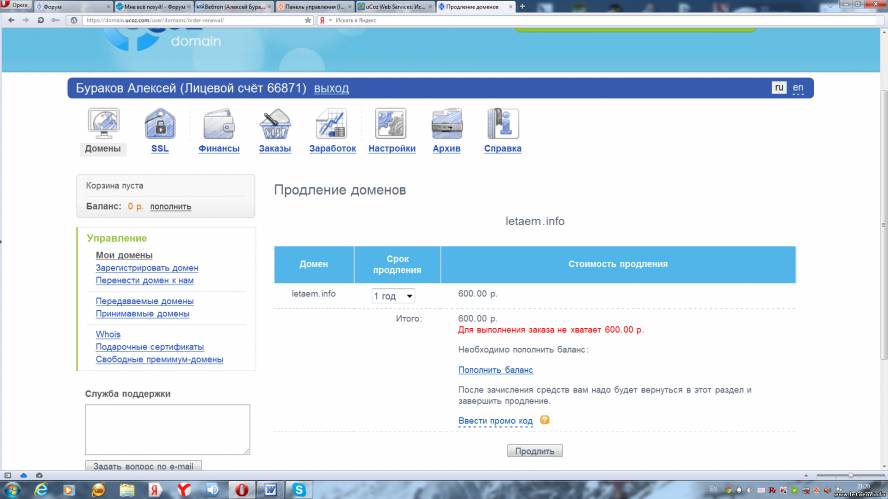888x499 pixels.
Task: Open the Заказы basket icon
Action: click(x=274, y=124)
